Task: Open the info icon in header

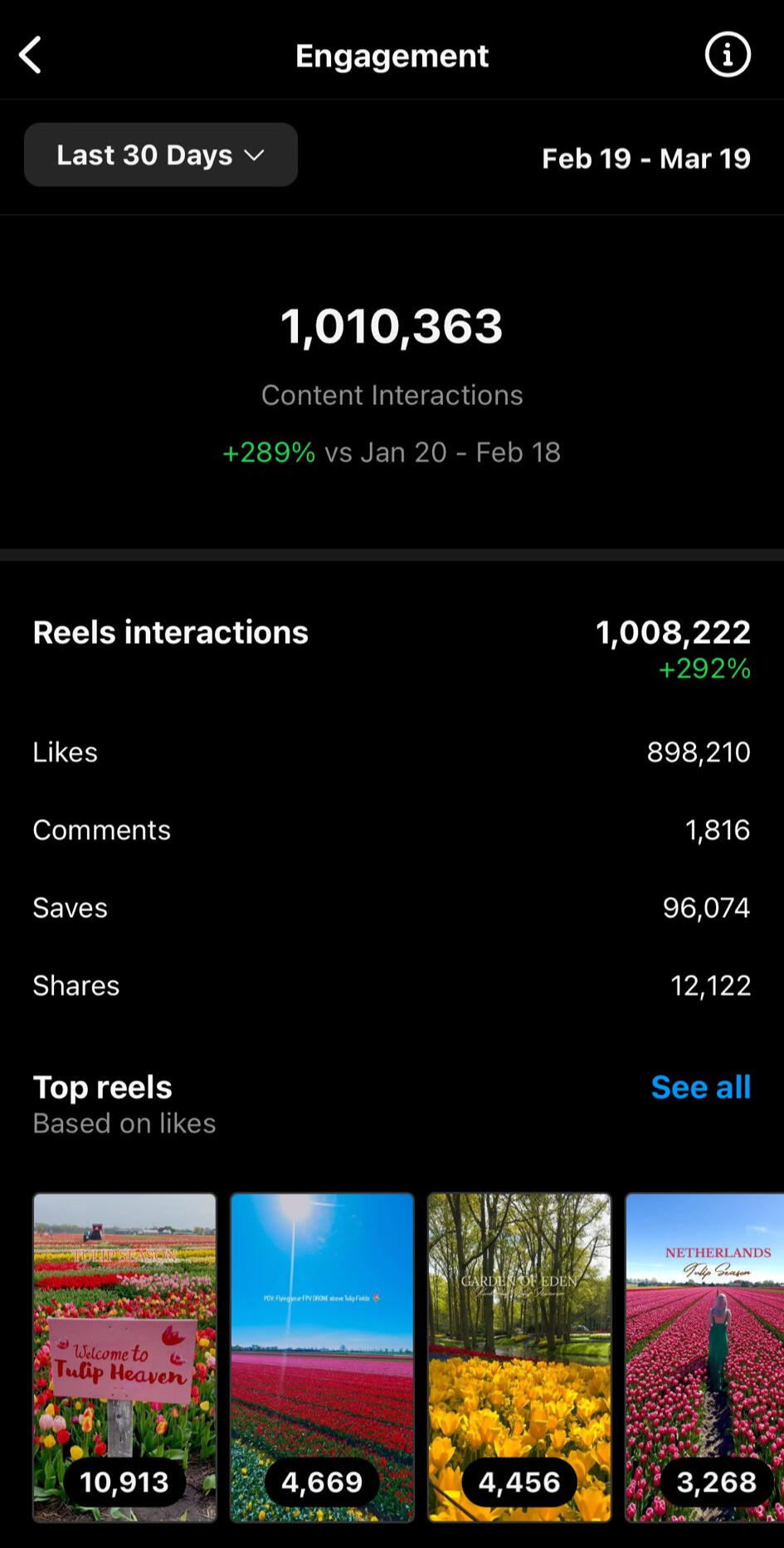Action: coord(727,56)
